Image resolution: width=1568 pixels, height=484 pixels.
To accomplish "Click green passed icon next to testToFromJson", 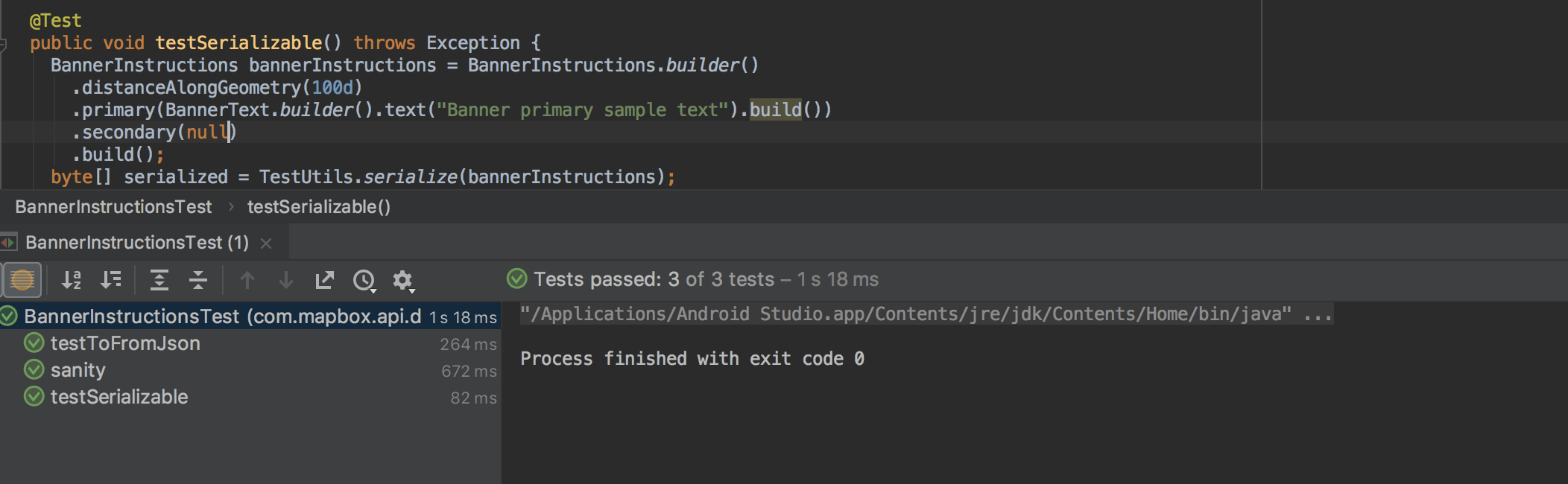I will pyautogui.click(x=34, y=343).
